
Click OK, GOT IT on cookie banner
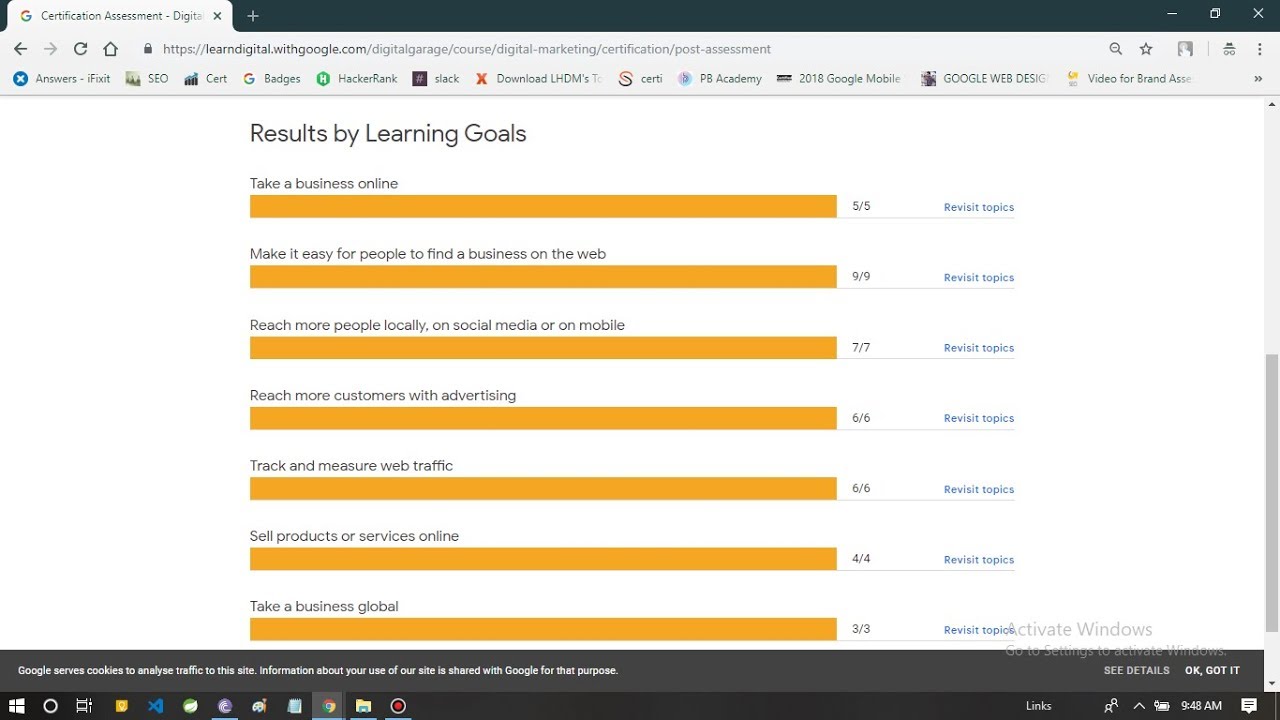tap(1212, 670)
